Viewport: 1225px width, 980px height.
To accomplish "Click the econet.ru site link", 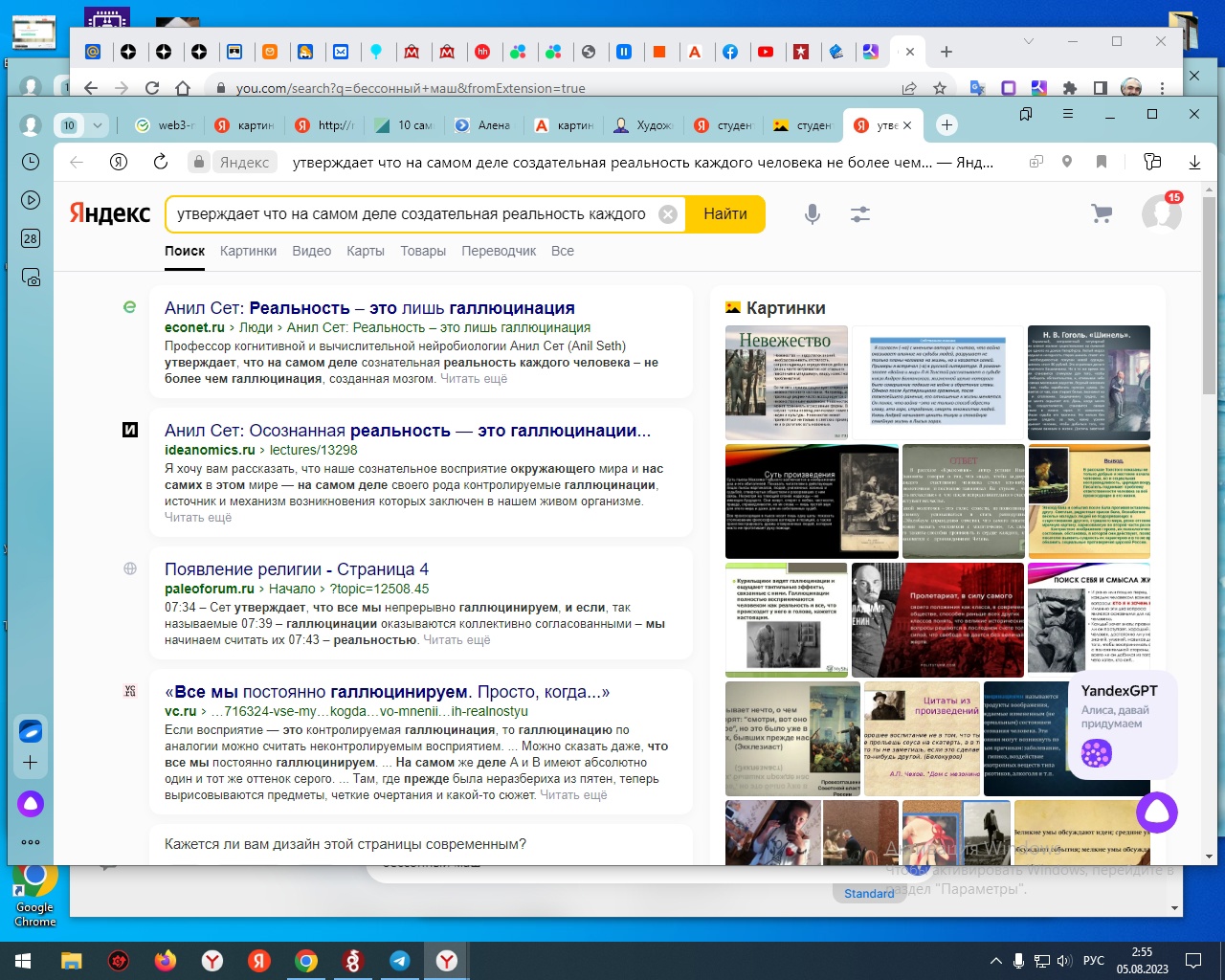I will pos(194,327).
